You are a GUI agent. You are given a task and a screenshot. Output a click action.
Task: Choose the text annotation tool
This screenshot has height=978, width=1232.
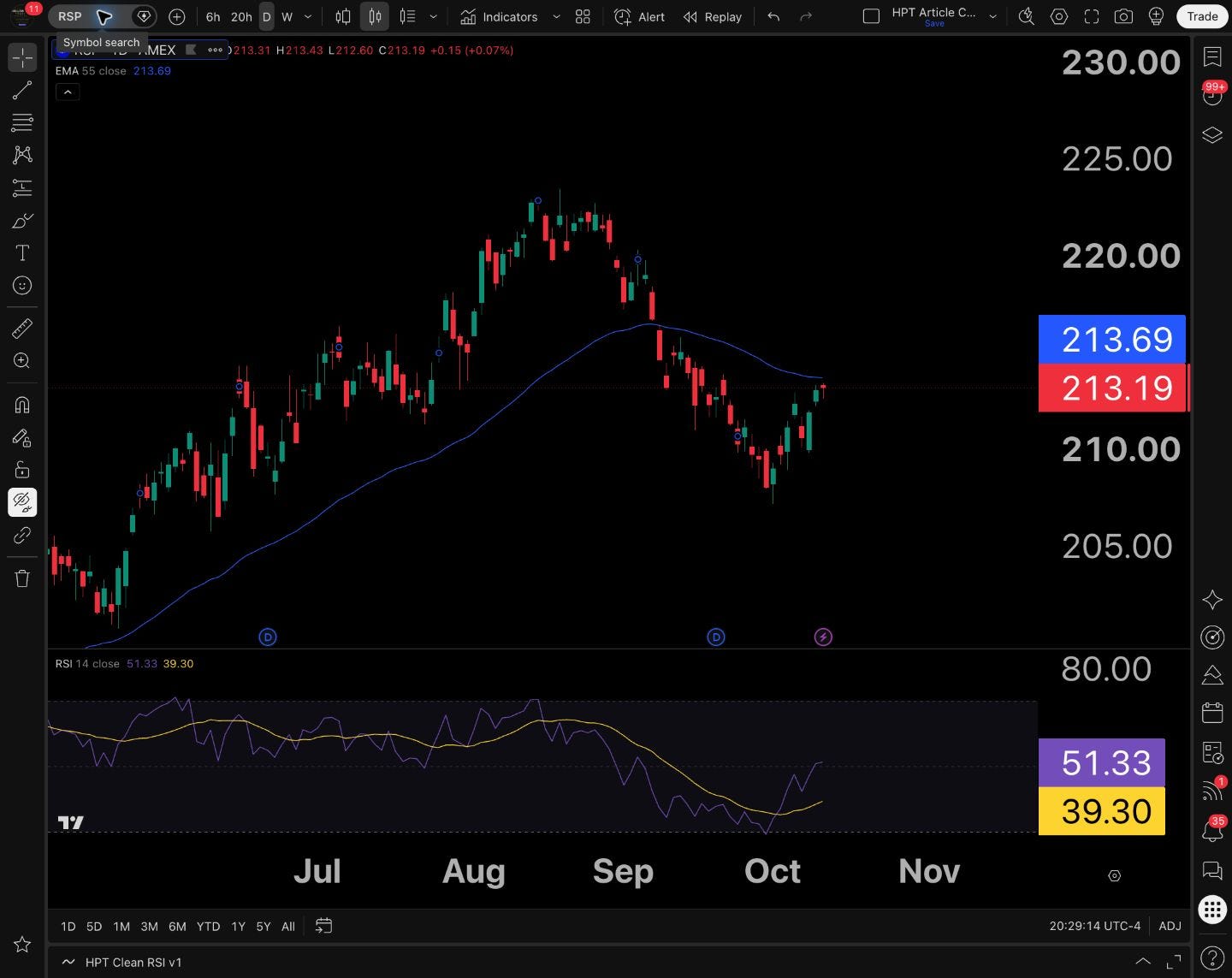[x=22, y=253]
